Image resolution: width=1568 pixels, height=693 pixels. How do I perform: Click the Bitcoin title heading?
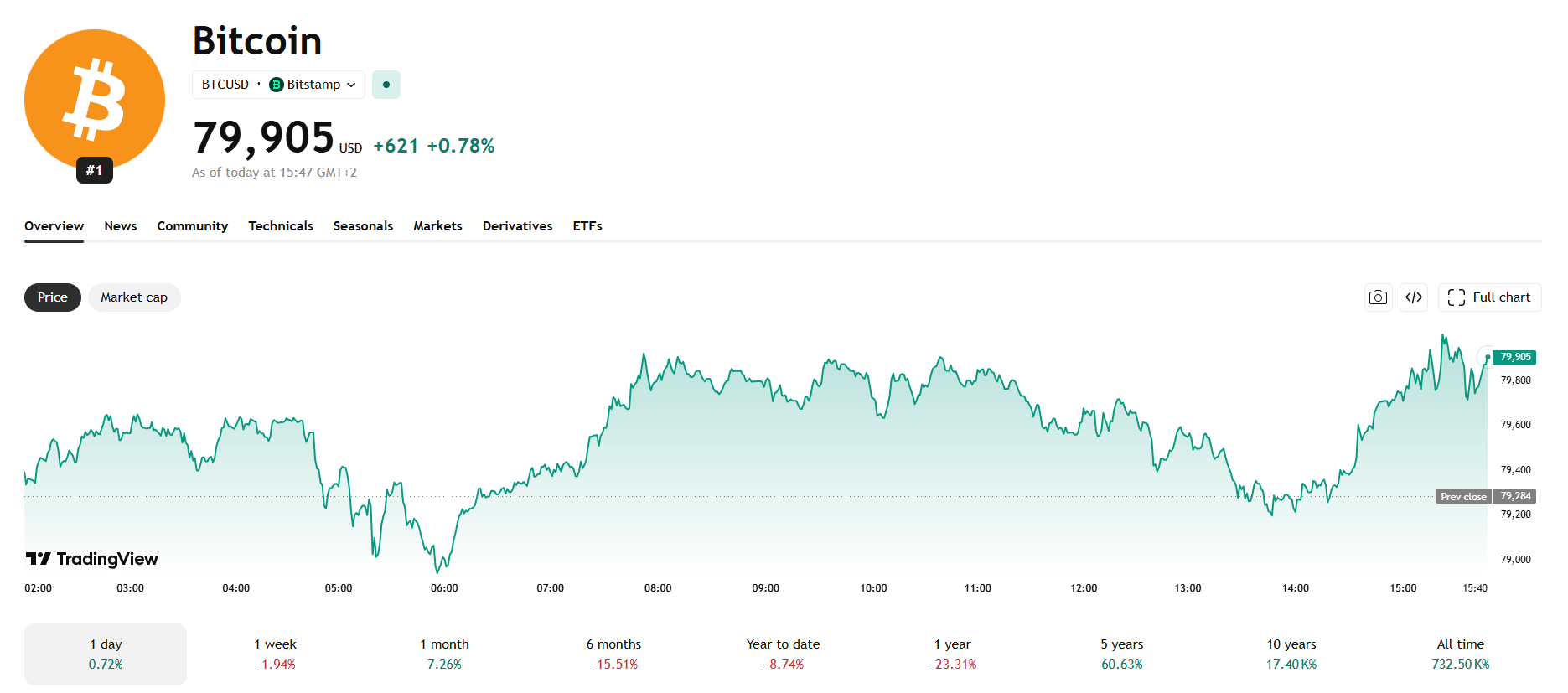point(257,41)
